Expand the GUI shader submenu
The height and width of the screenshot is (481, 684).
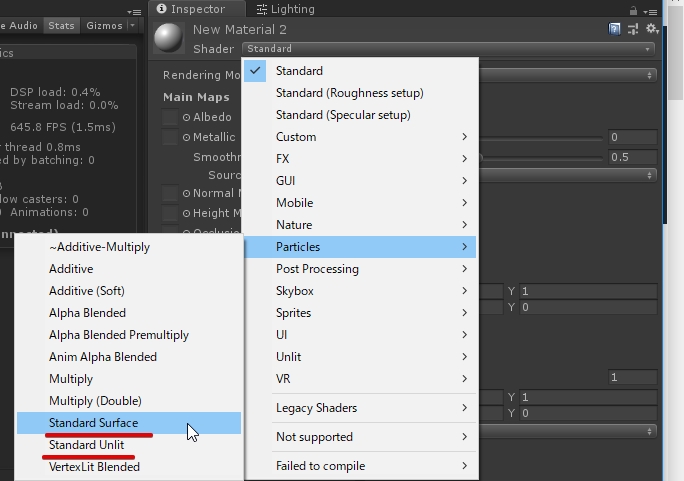point(360,181)
